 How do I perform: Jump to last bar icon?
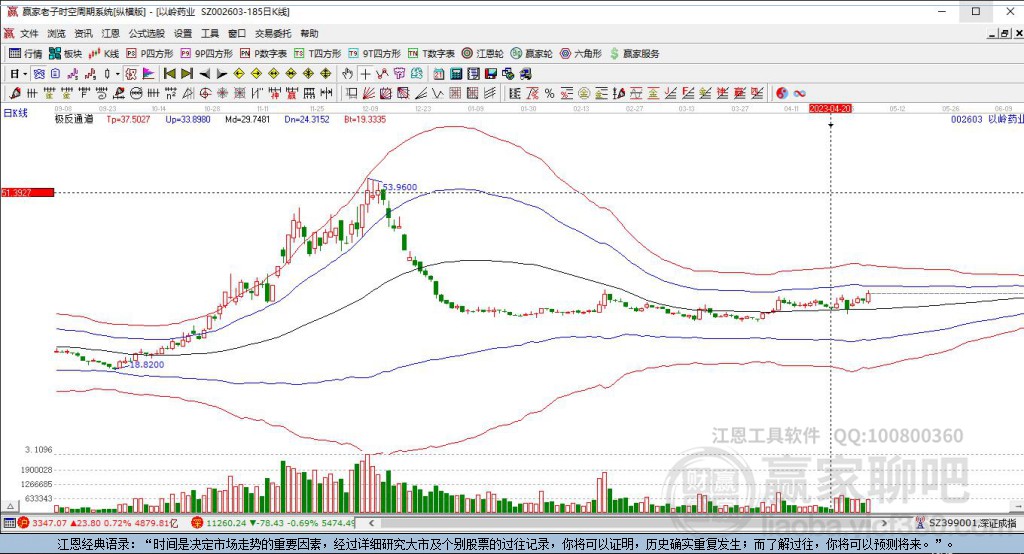click(187, 74)
